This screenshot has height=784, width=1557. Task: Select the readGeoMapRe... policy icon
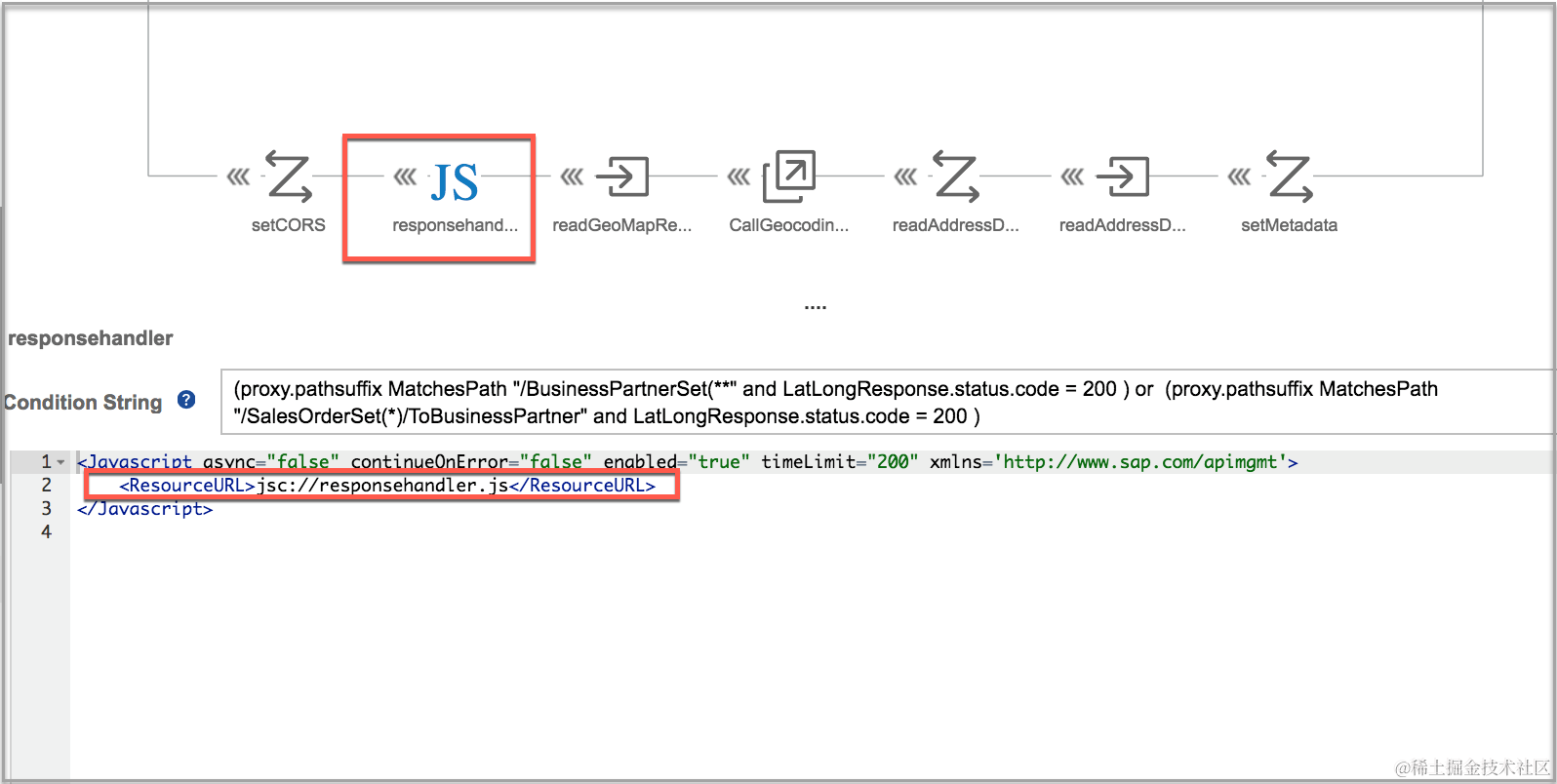point(622,176)
